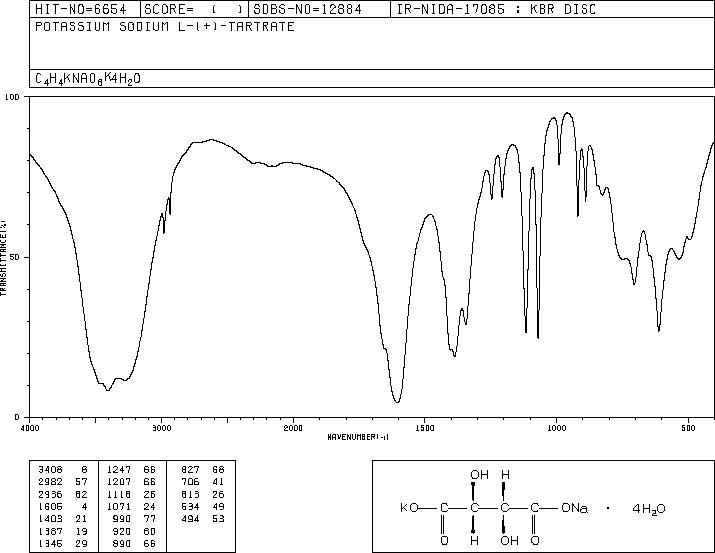Click the 2000 tick label on wavenumber axis
715x553 pixels.
[x=293, y=428]
